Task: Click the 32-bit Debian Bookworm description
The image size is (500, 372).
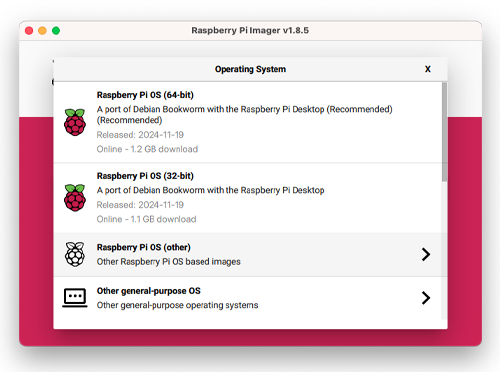Action: (210, 190)
